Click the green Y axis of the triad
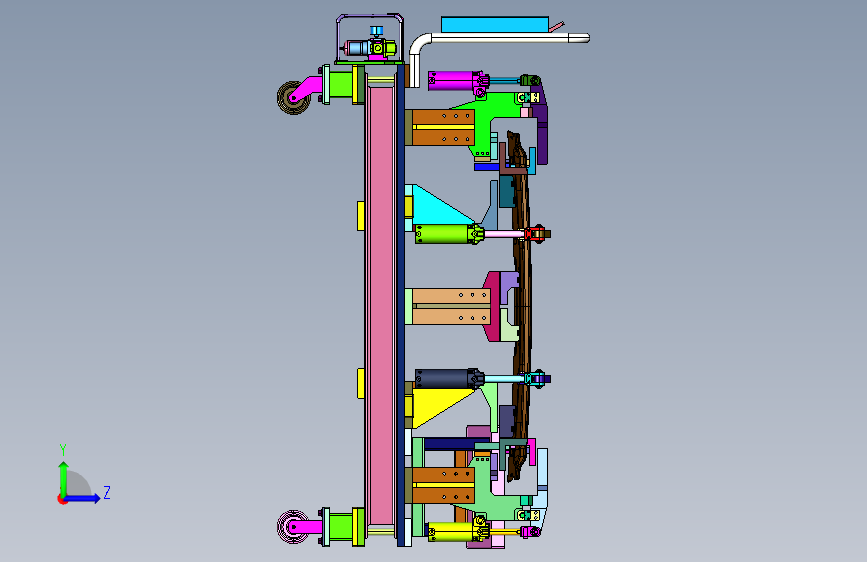The width and height of the screenshot is (867, 562). [x=63, y=478]
